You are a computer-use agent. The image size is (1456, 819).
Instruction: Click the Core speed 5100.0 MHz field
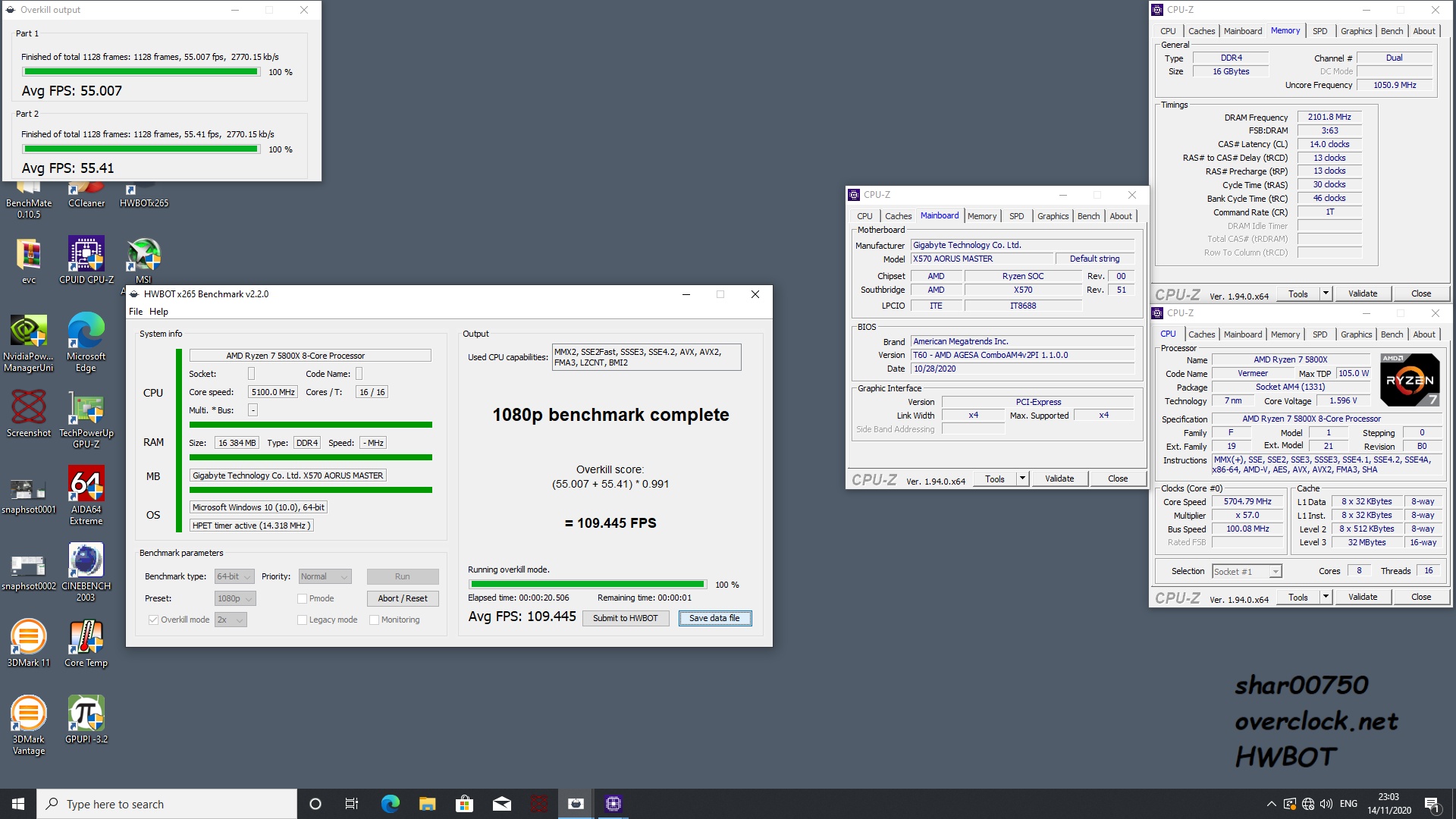(x=273, y=392)
